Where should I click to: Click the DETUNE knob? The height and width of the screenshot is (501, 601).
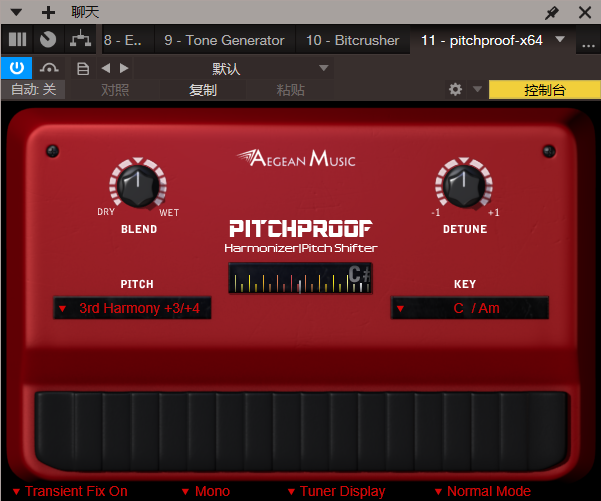tap(464, 184)
